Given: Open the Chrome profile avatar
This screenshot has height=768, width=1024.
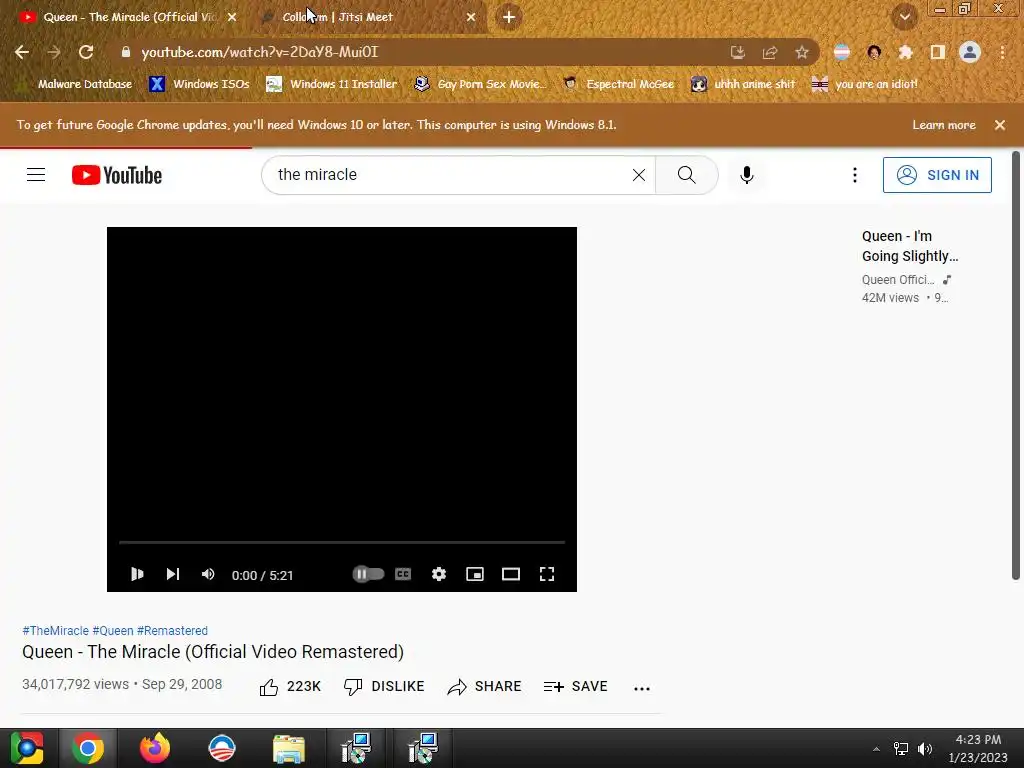Looking at the screenshot, I should [970, 52].
